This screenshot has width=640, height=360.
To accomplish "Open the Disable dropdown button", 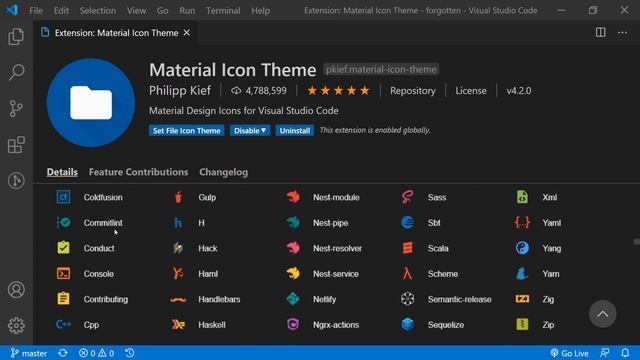I will (x=250, y=131).
